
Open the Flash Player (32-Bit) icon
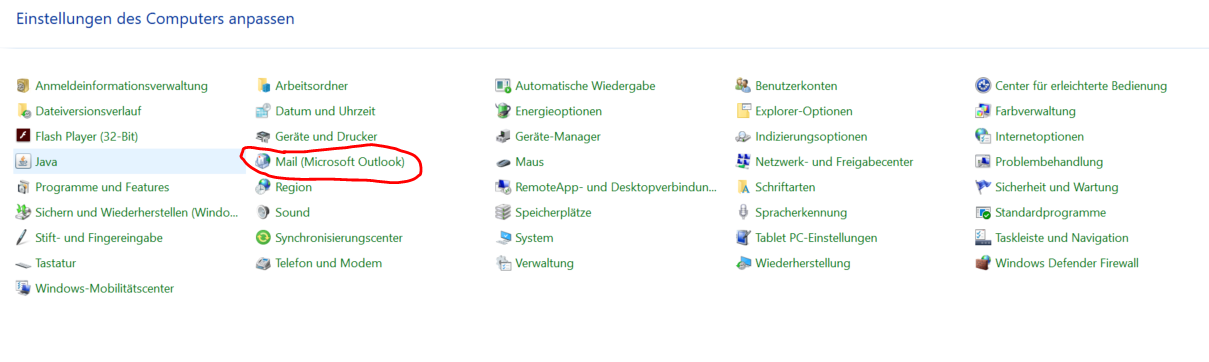pos(24,136)
